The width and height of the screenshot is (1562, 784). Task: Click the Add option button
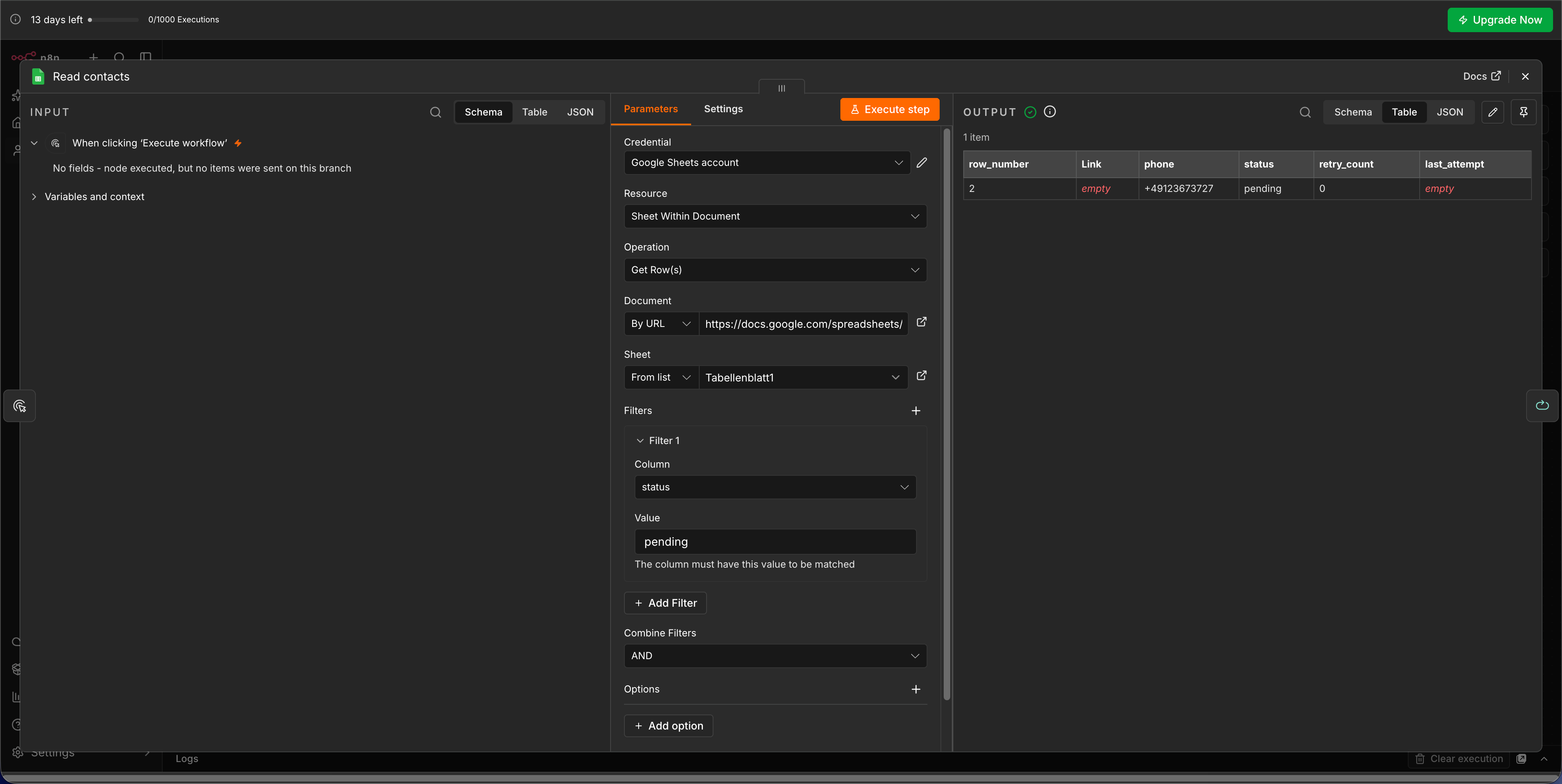pos(668,726)
